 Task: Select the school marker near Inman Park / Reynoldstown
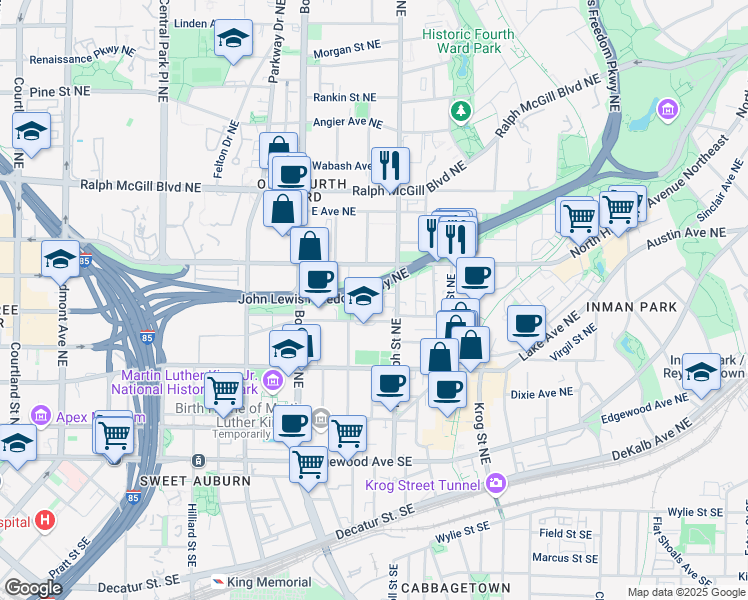701,374
